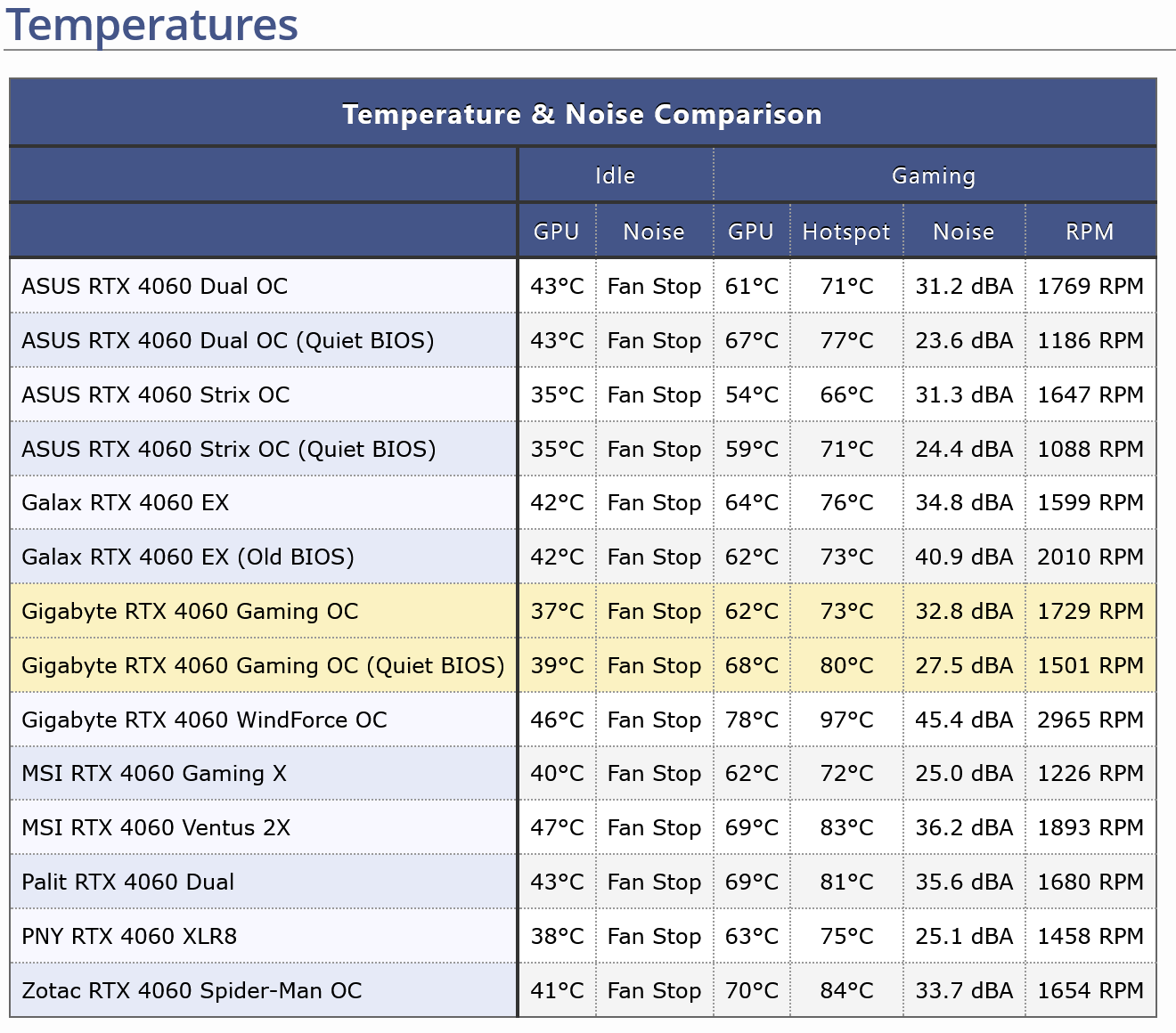This screenshot has width=1176, height=1033.
Task: Click the 1654 RPM cell
Action: pyautogui.click(x=1090, y=990)
